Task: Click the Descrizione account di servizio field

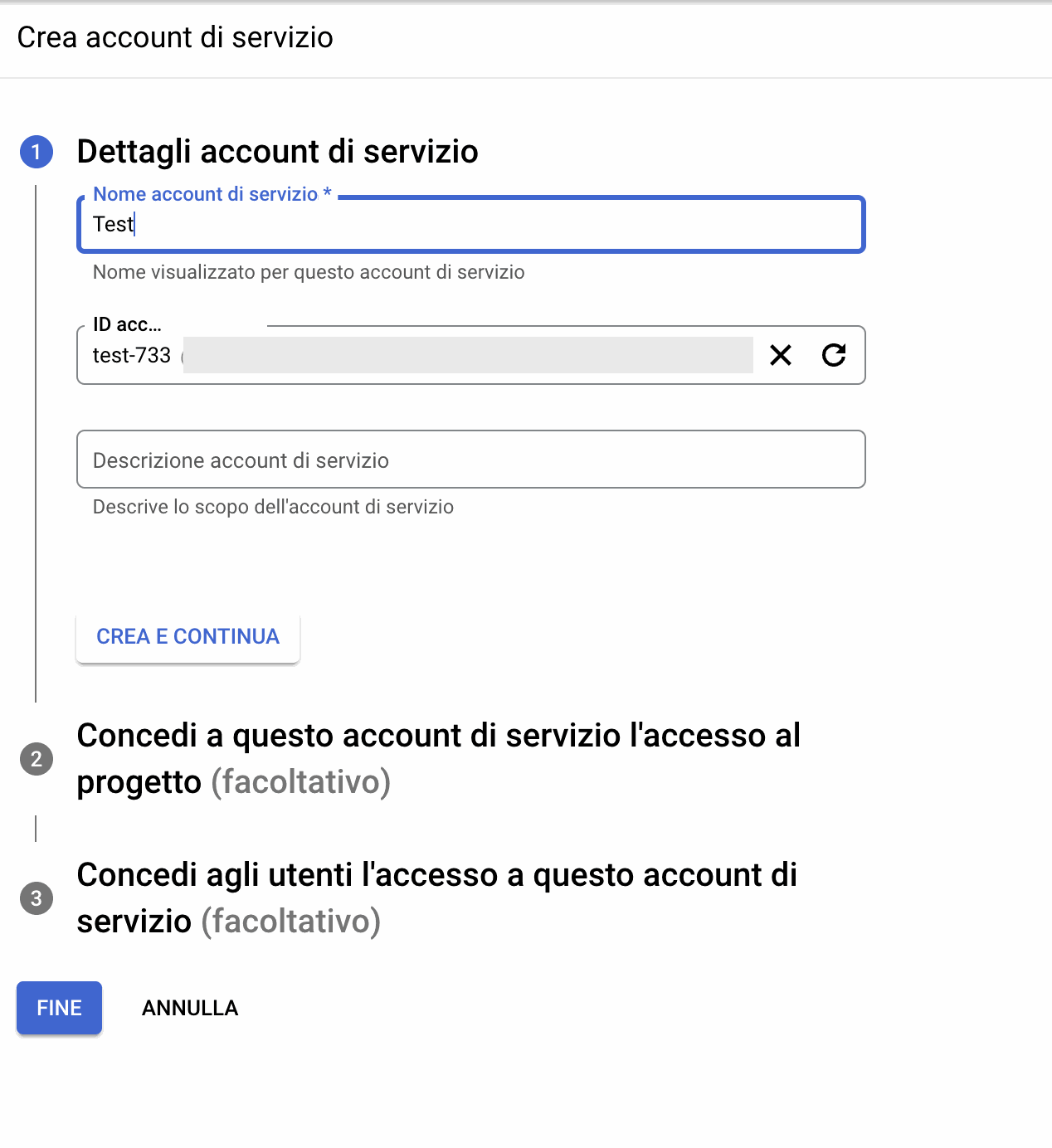Action: [x=470, y=460]
